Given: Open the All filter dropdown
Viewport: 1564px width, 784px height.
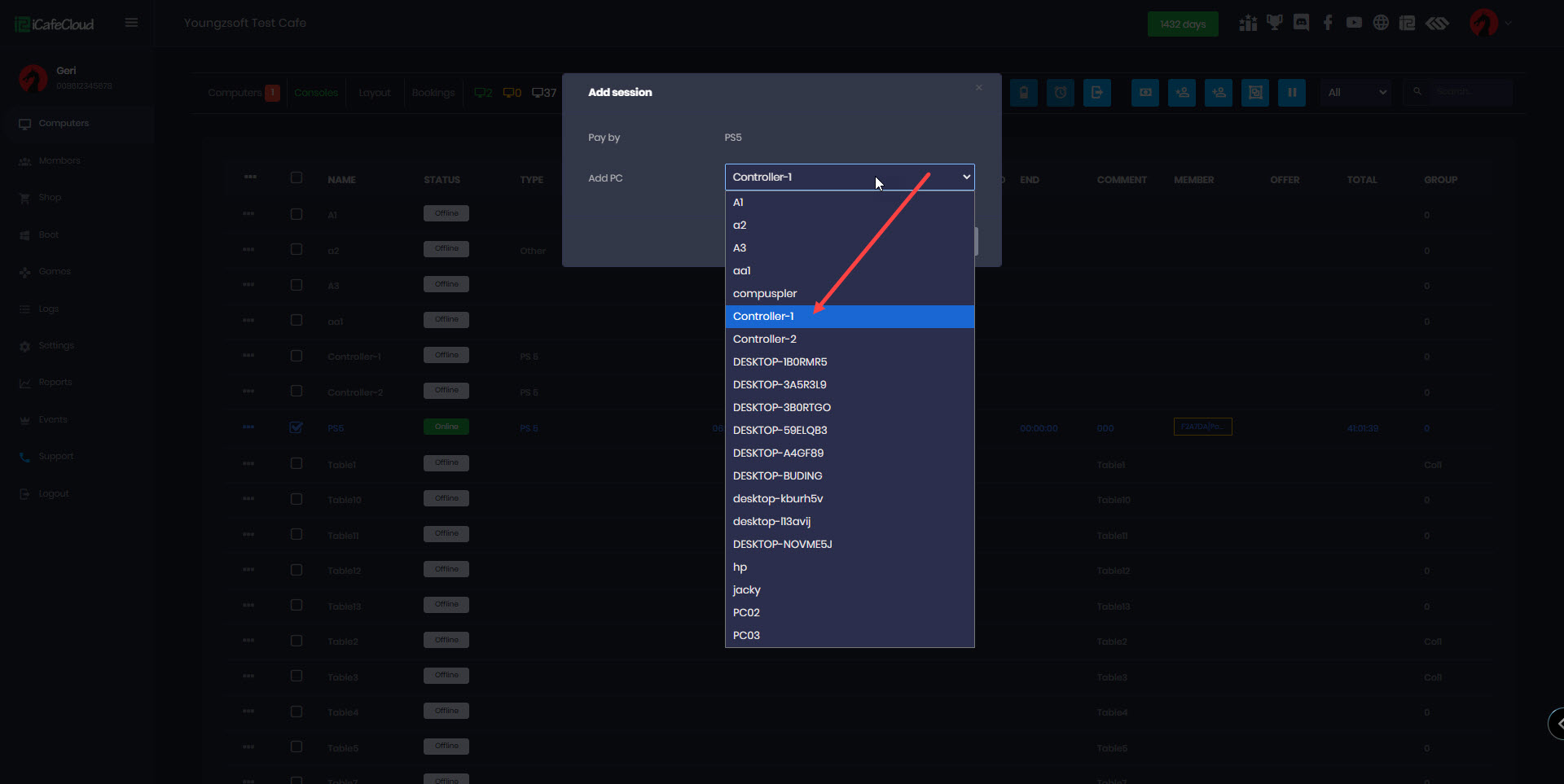Looking at the screenshot, I should tap(1356, 93).
